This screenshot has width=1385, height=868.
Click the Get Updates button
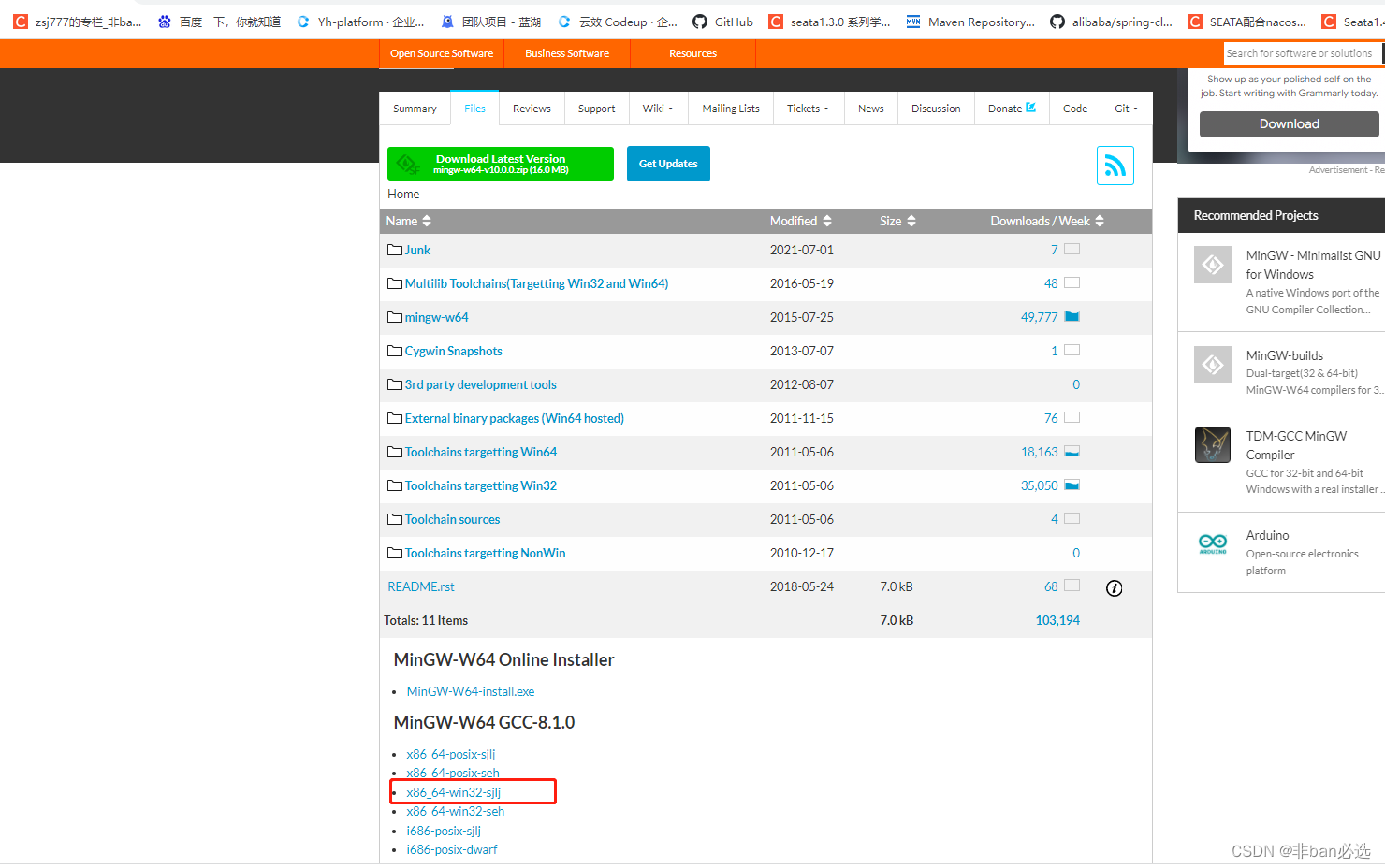[x=668, y=164]
